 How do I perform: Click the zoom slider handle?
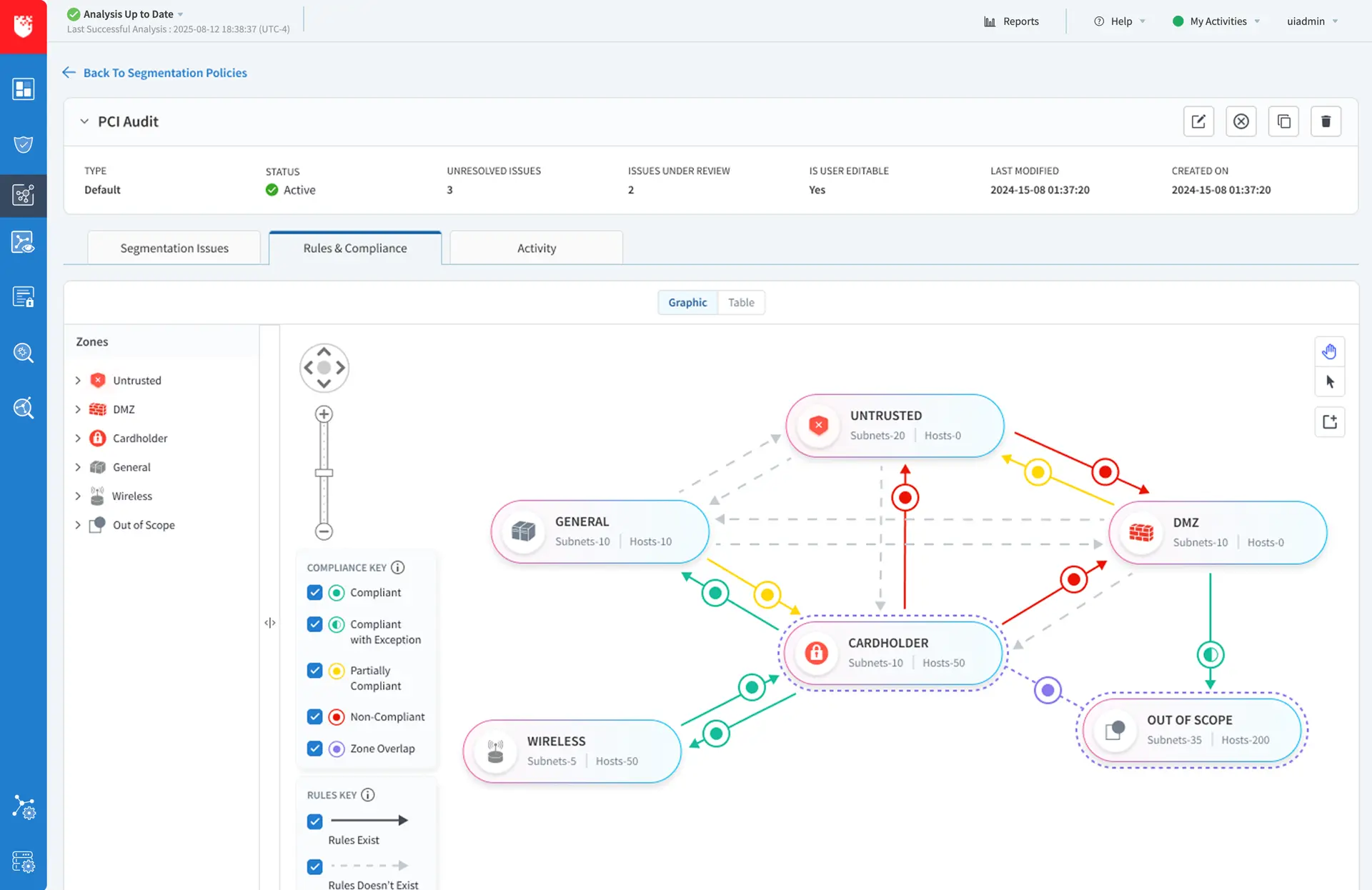coord(324,473)
